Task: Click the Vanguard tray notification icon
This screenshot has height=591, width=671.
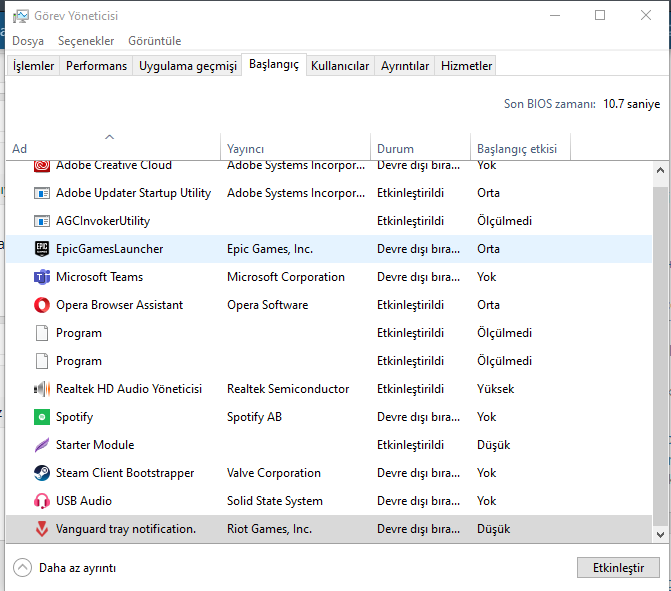Action: pos(42,529)
